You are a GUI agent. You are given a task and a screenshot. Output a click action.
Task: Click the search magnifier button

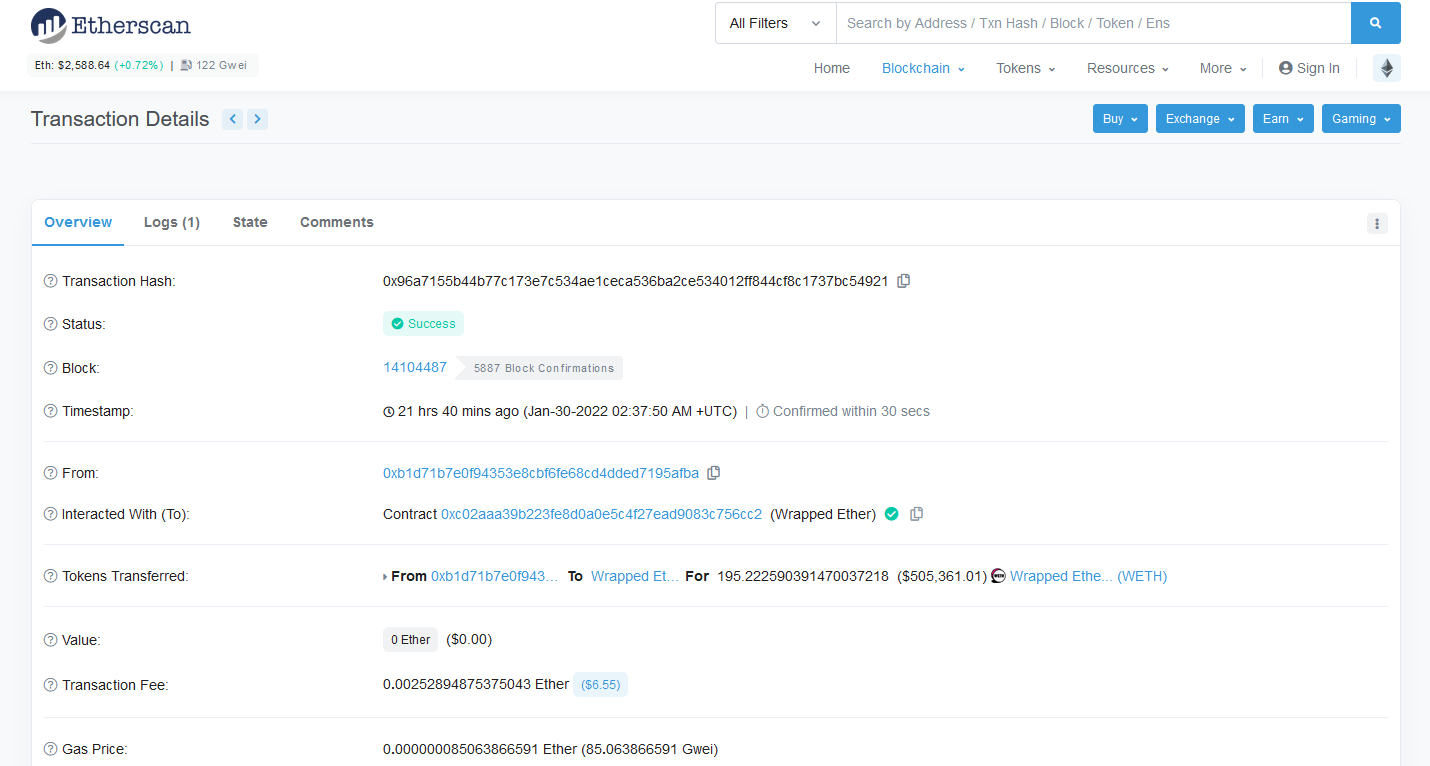[x=1375, y=23]
